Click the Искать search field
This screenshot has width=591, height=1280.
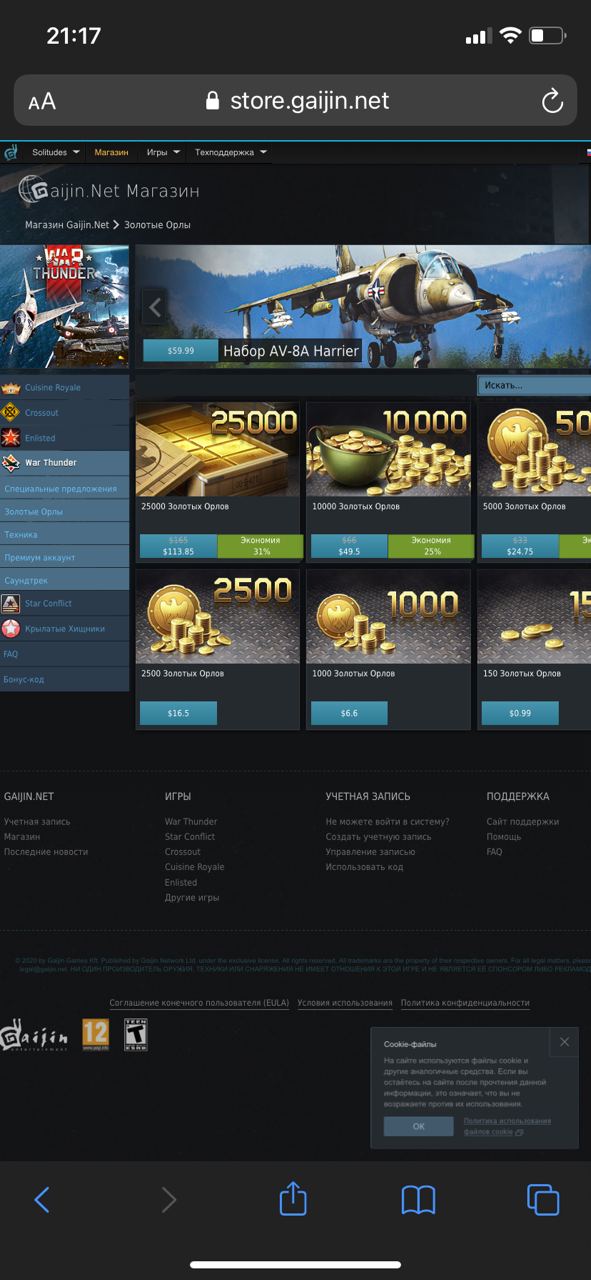pos(534,385)
